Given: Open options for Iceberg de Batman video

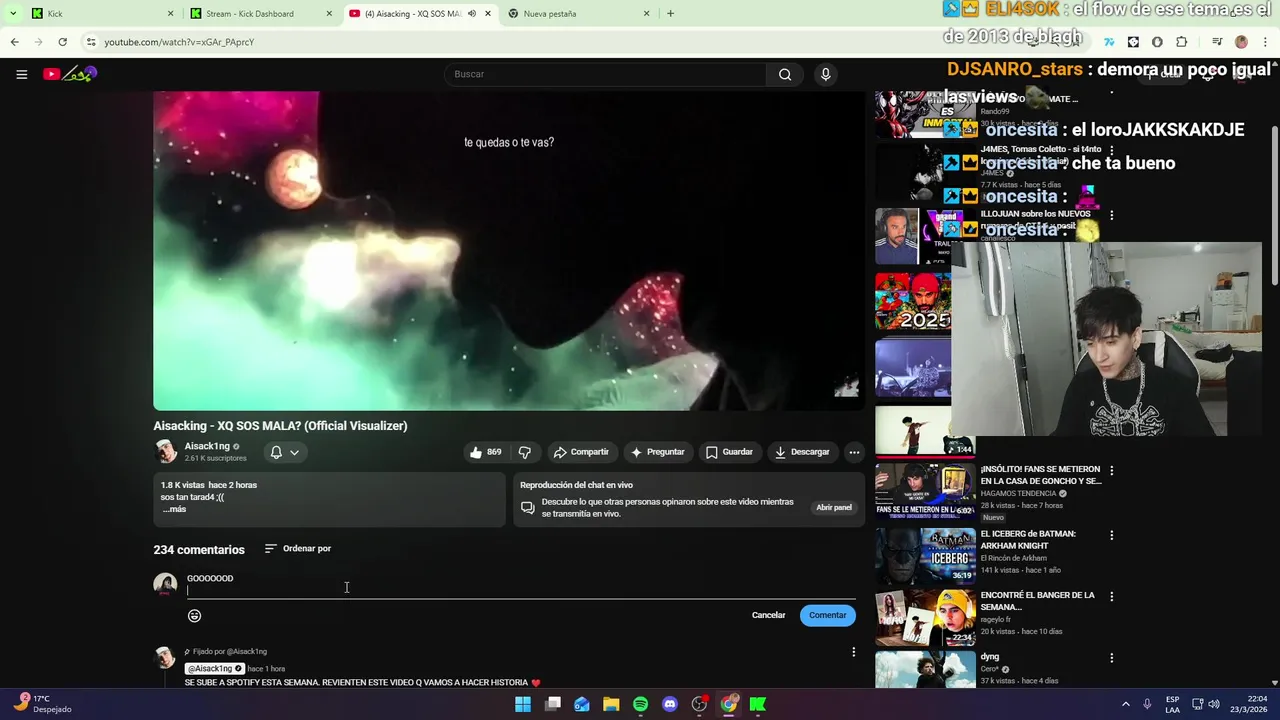Looking at the screenshot, I should click(x=1111, y=535).
